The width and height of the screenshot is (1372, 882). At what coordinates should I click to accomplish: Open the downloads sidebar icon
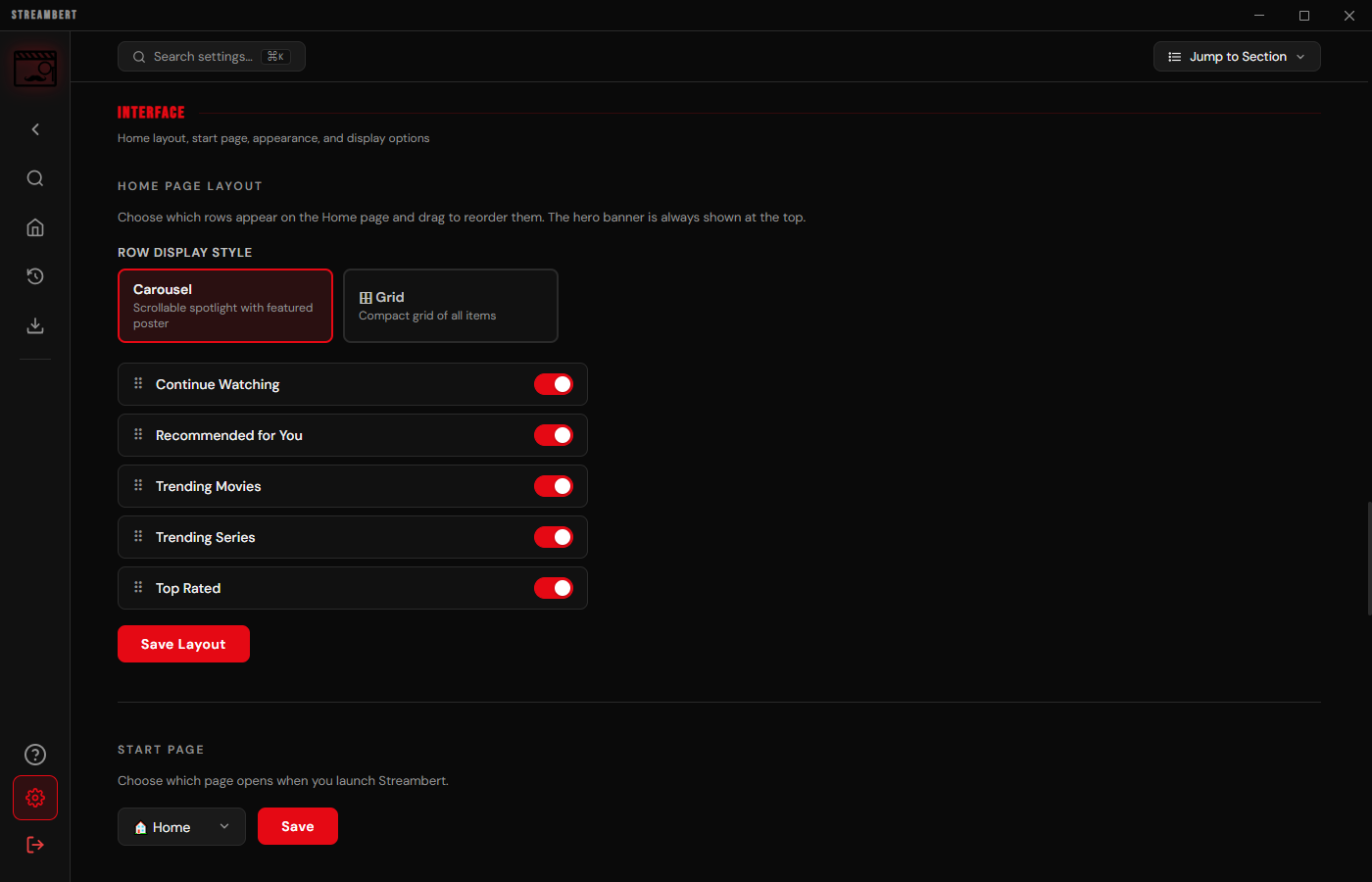[x=35, y=325]
